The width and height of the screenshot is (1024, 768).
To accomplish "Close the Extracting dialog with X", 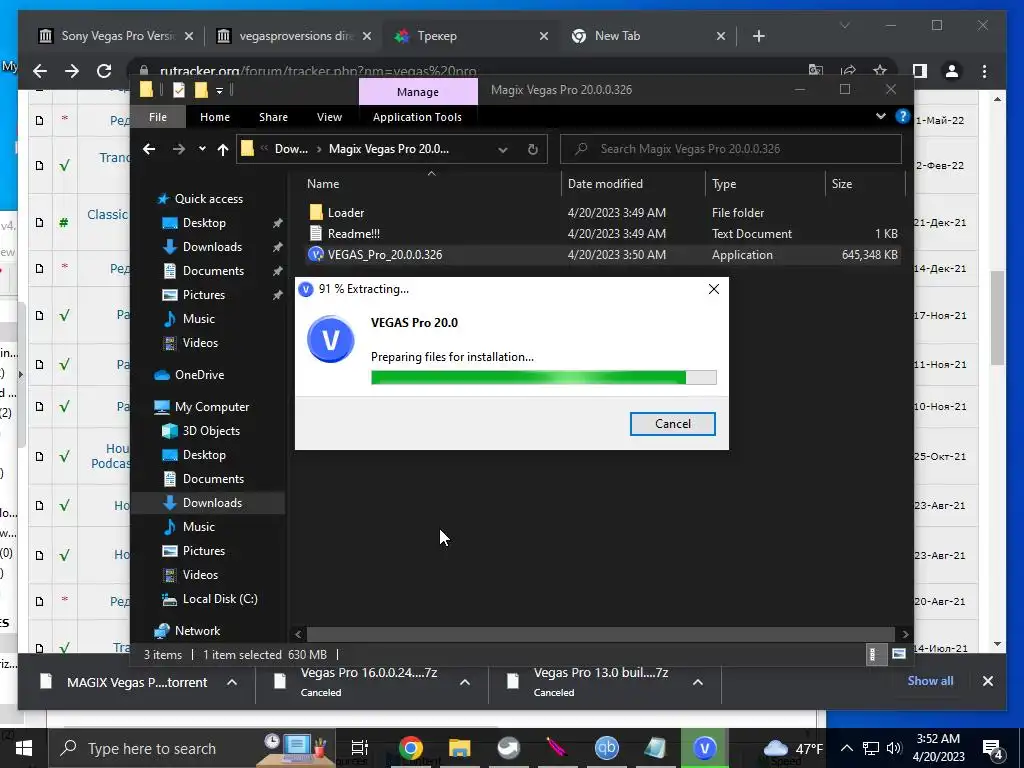I will pyautogui.click(x=714, y=289).
